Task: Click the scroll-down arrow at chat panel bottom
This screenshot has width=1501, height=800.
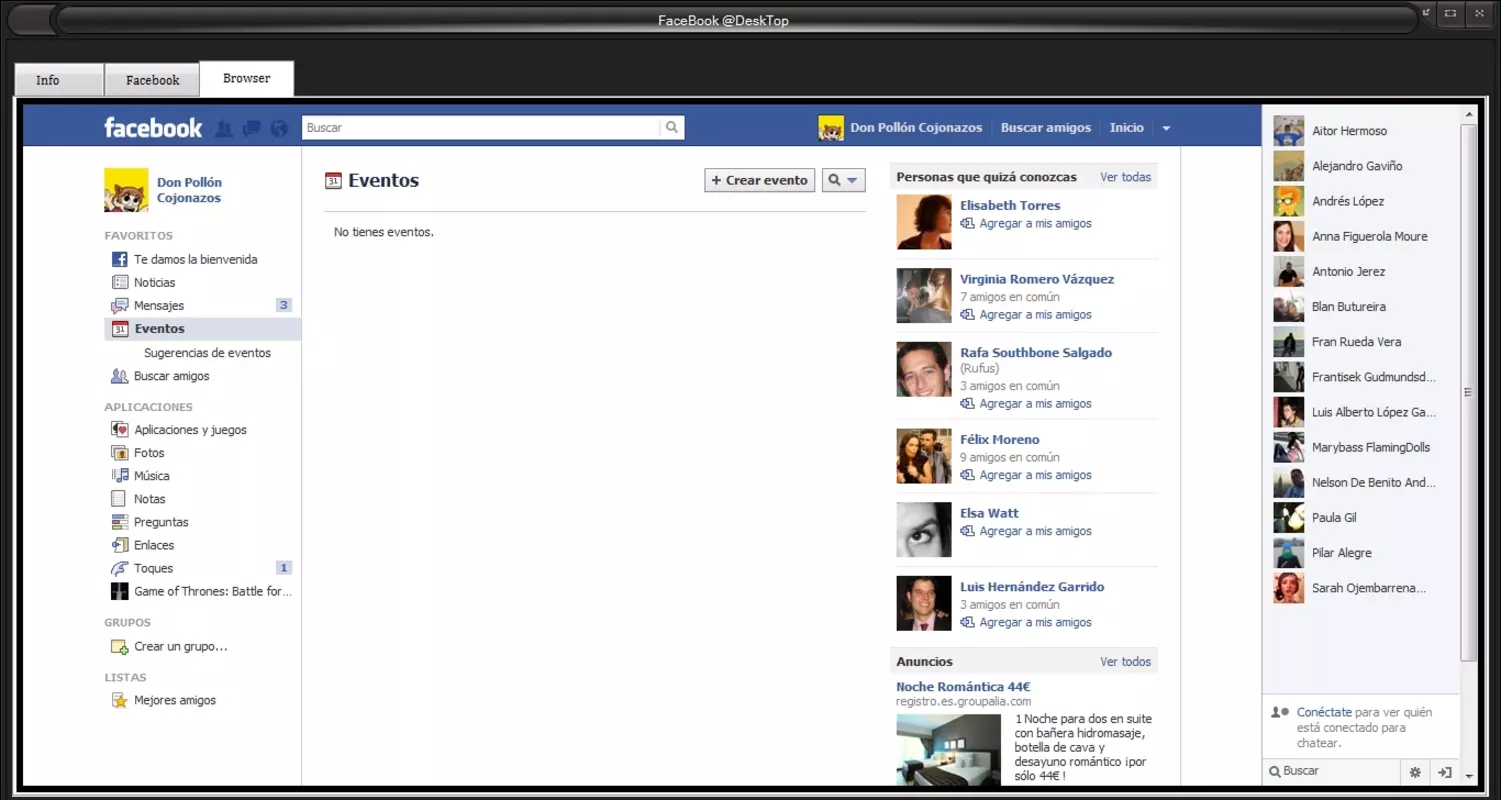Action: coord(1468,776)
